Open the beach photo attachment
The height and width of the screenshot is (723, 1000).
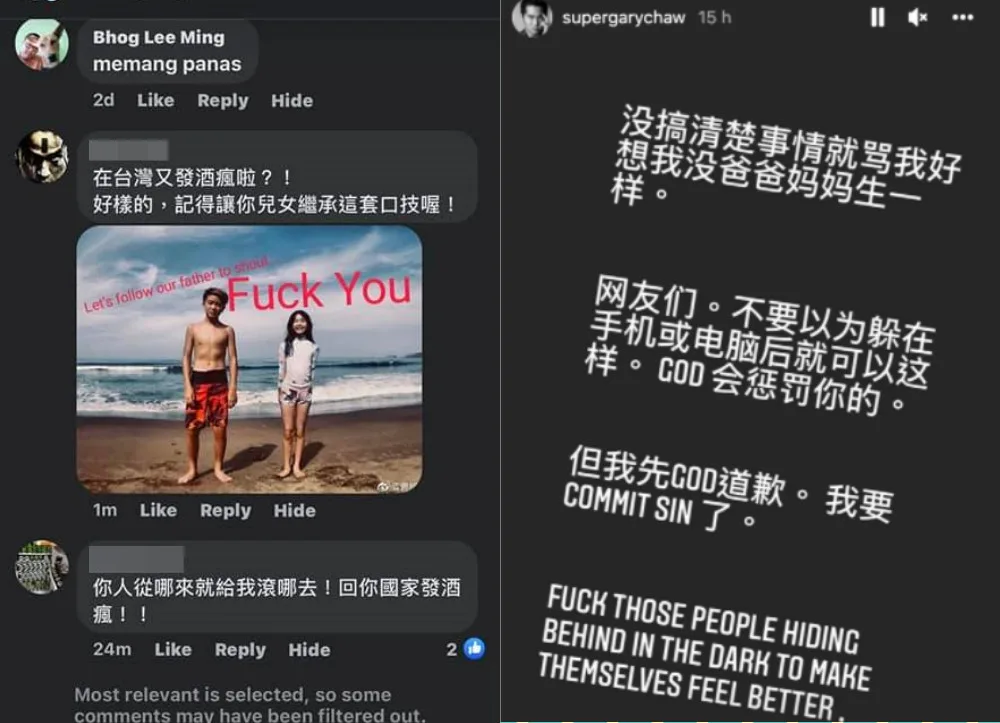click(249, 359)
